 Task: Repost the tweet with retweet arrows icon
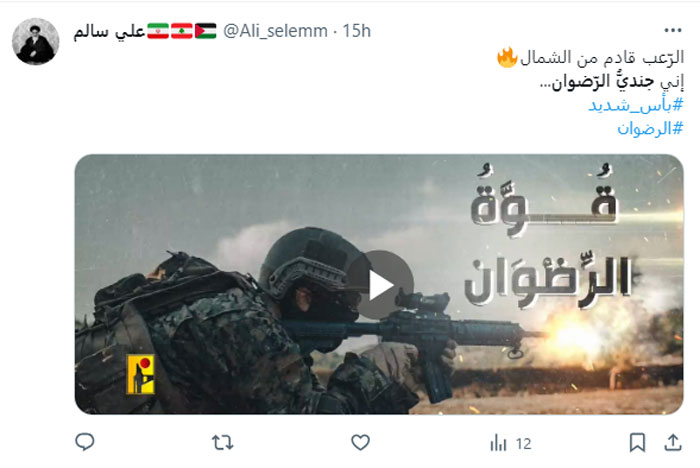222,443
